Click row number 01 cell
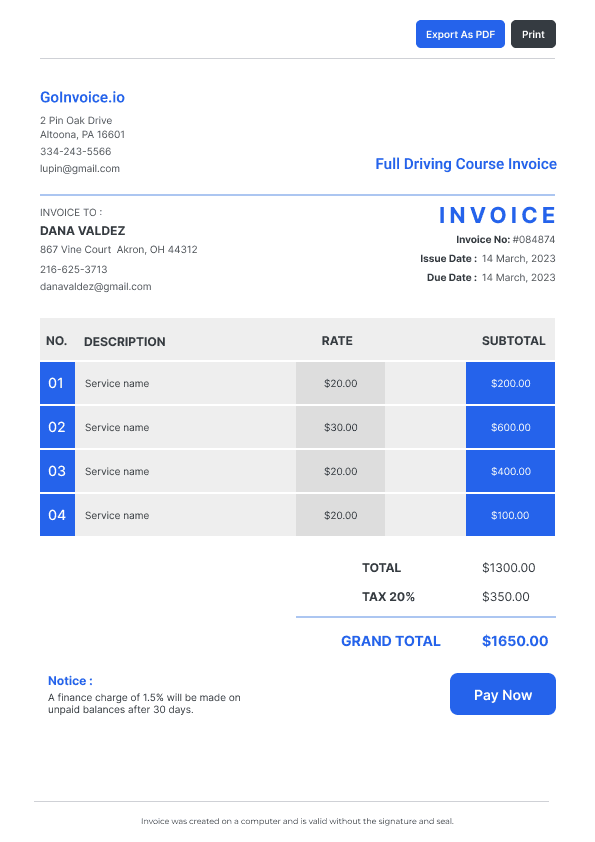The height and width of the screenshot is (842, 595). click(57, 383)
